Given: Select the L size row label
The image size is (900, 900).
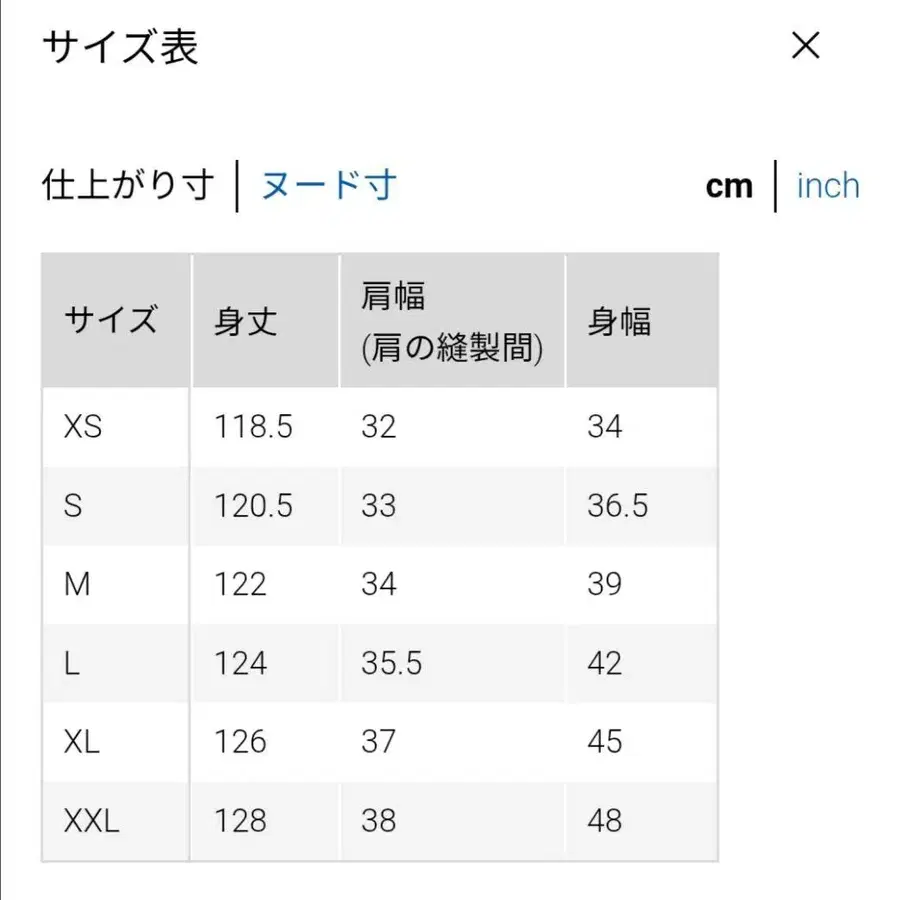Looking at the screenshot, I should coord(71,663).
